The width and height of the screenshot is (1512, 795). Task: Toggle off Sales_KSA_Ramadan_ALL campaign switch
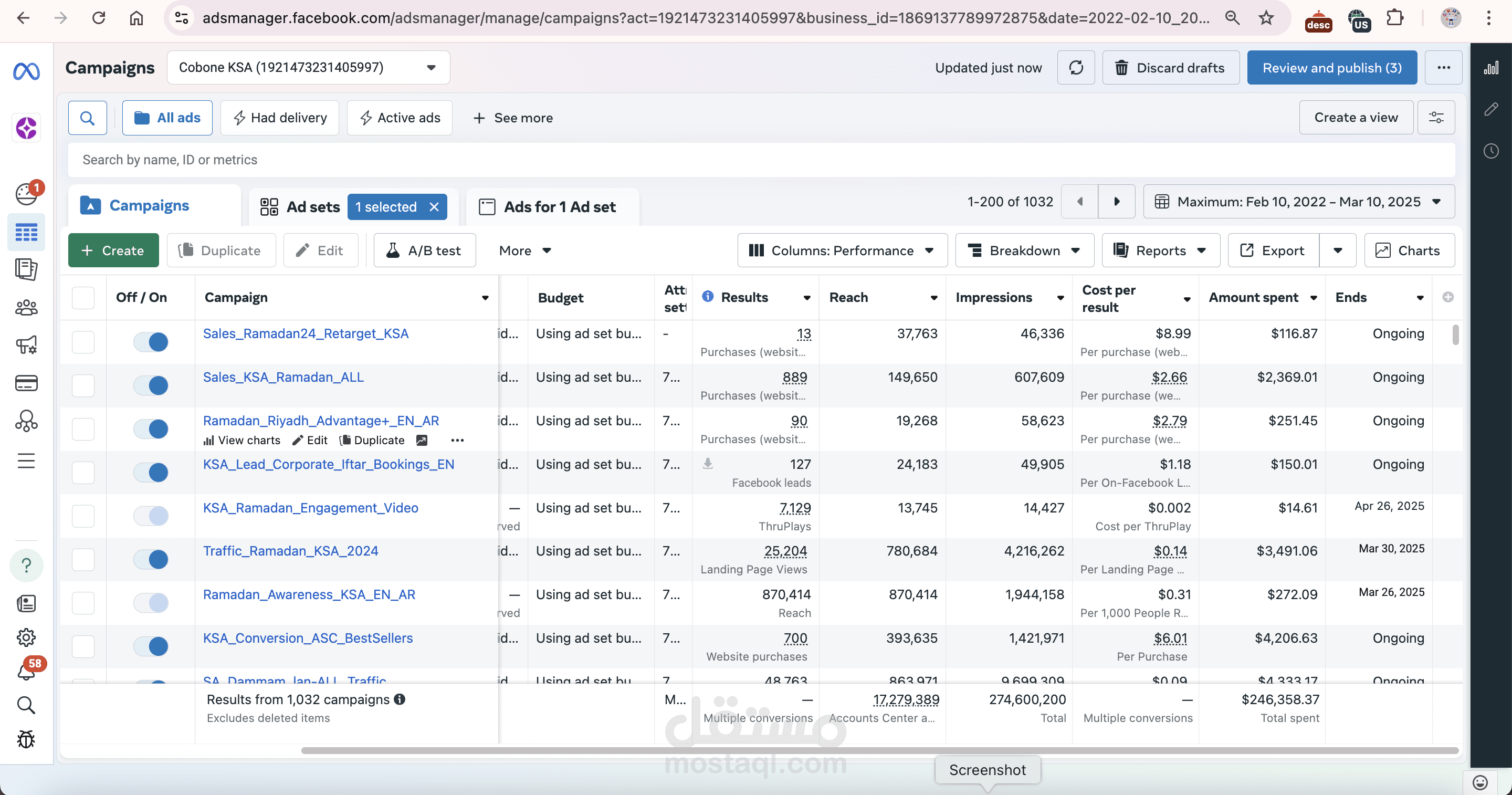click(x=151, y=386)
